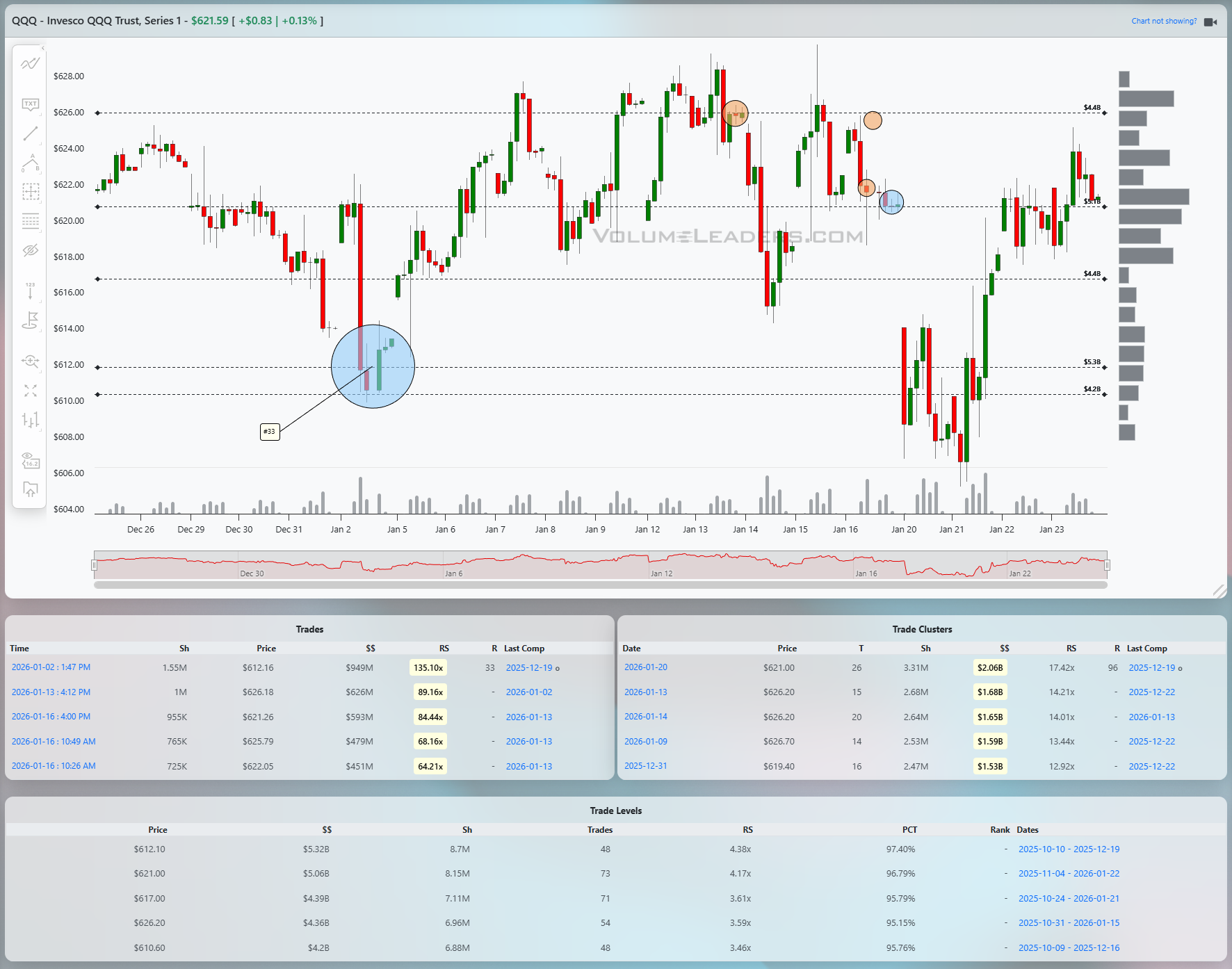Click the chart resize corner handle
1232x969 pixels.
(x=1219, y=591)
